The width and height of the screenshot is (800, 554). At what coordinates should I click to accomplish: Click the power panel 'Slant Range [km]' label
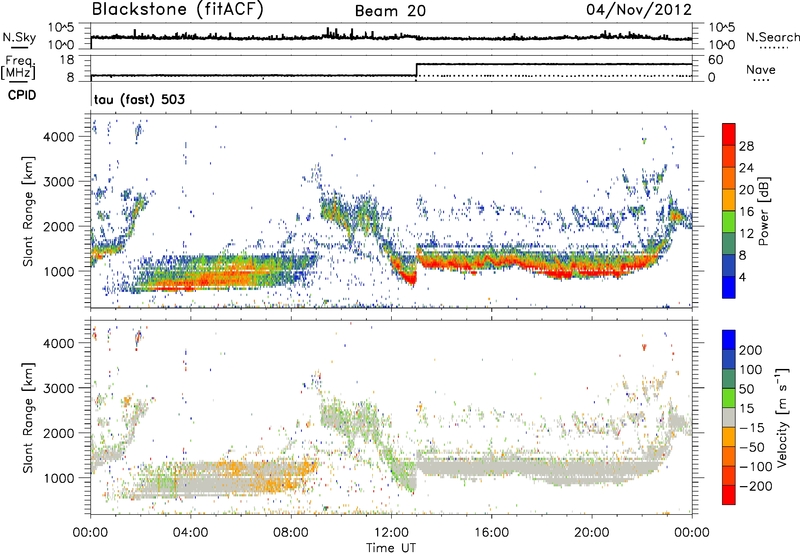pyautogui.click(x=28, y=212)
